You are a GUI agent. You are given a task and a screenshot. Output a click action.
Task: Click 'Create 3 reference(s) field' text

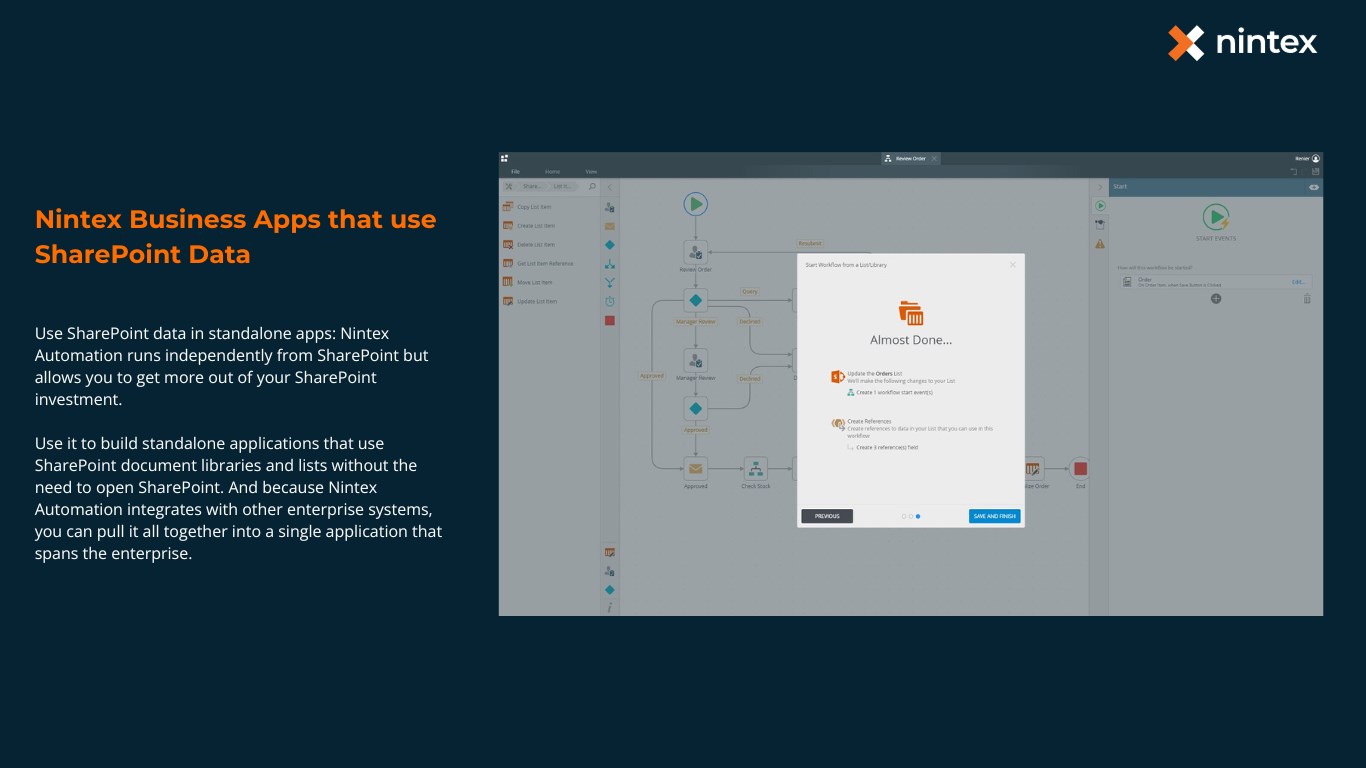[x=887, y=448]
